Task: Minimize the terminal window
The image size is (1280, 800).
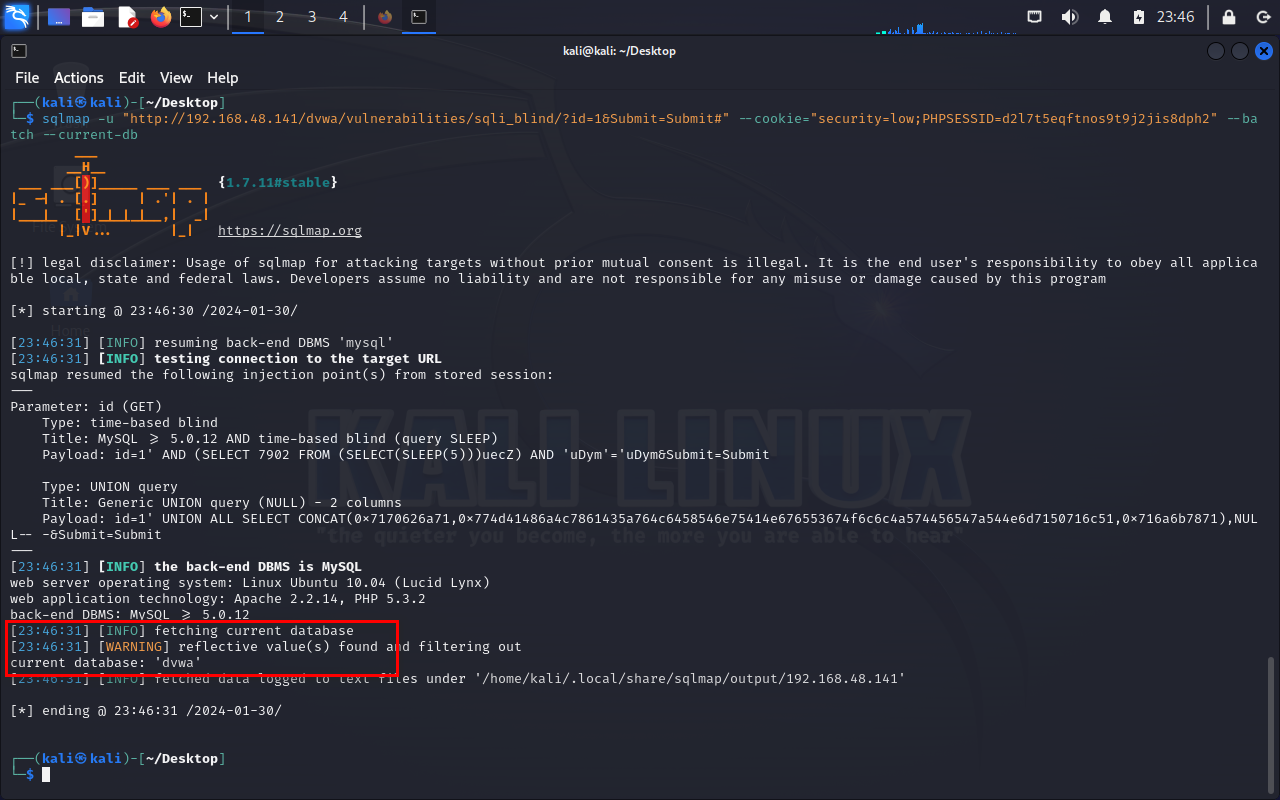Action: pyautogui.click(x=1216, y=51)
